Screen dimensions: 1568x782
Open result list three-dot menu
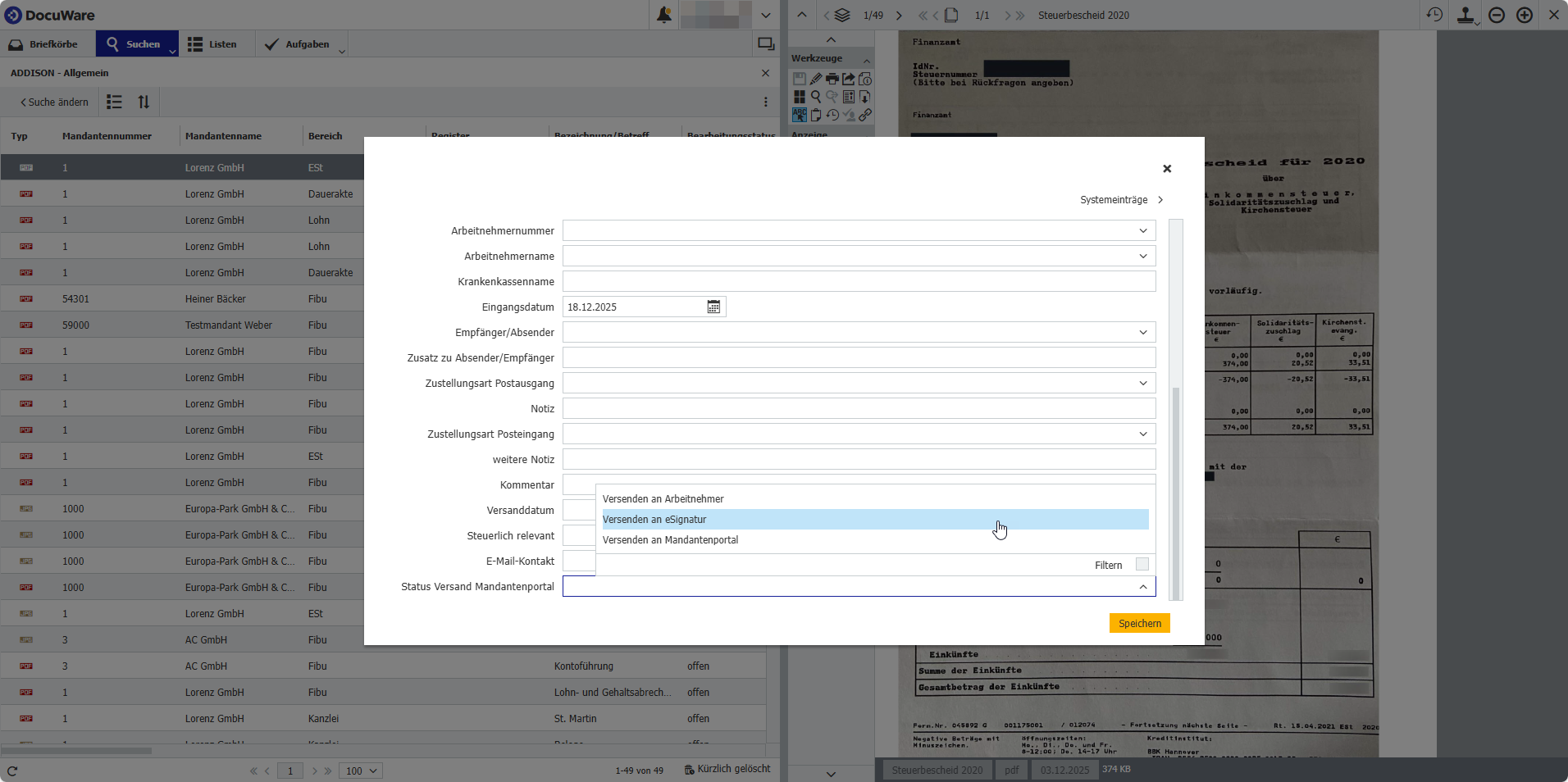tap(766, 102)
